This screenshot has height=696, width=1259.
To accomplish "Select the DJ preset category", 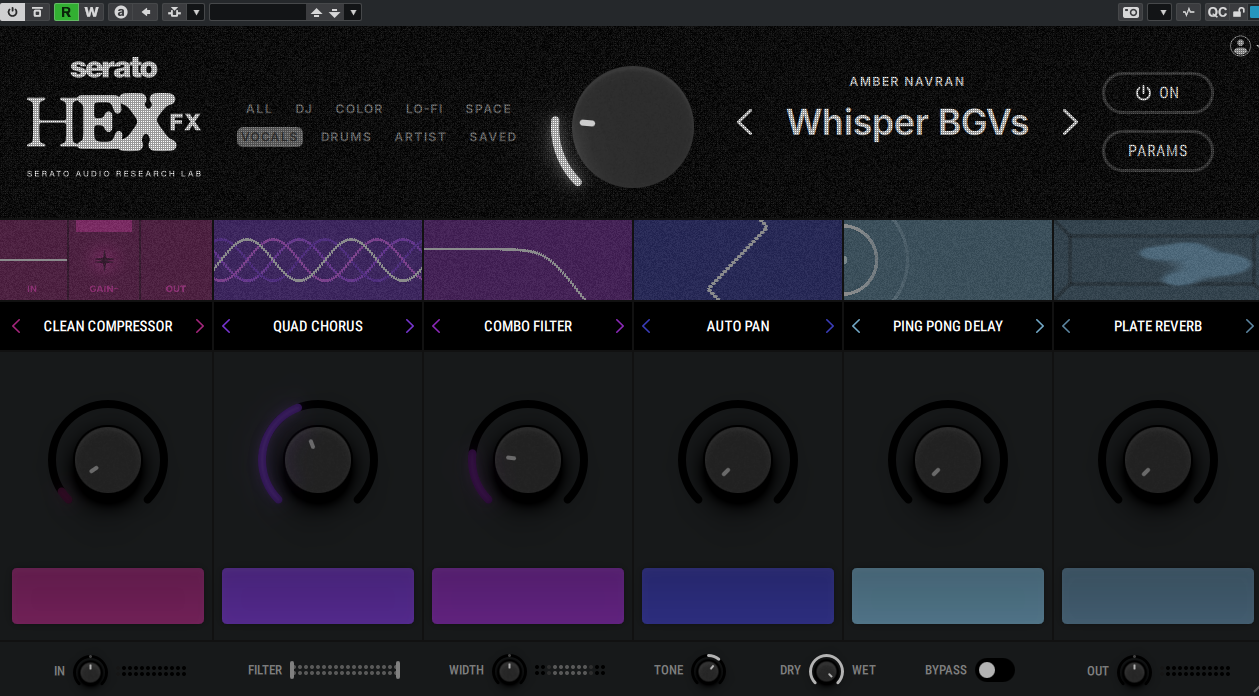I will point(304,109).
